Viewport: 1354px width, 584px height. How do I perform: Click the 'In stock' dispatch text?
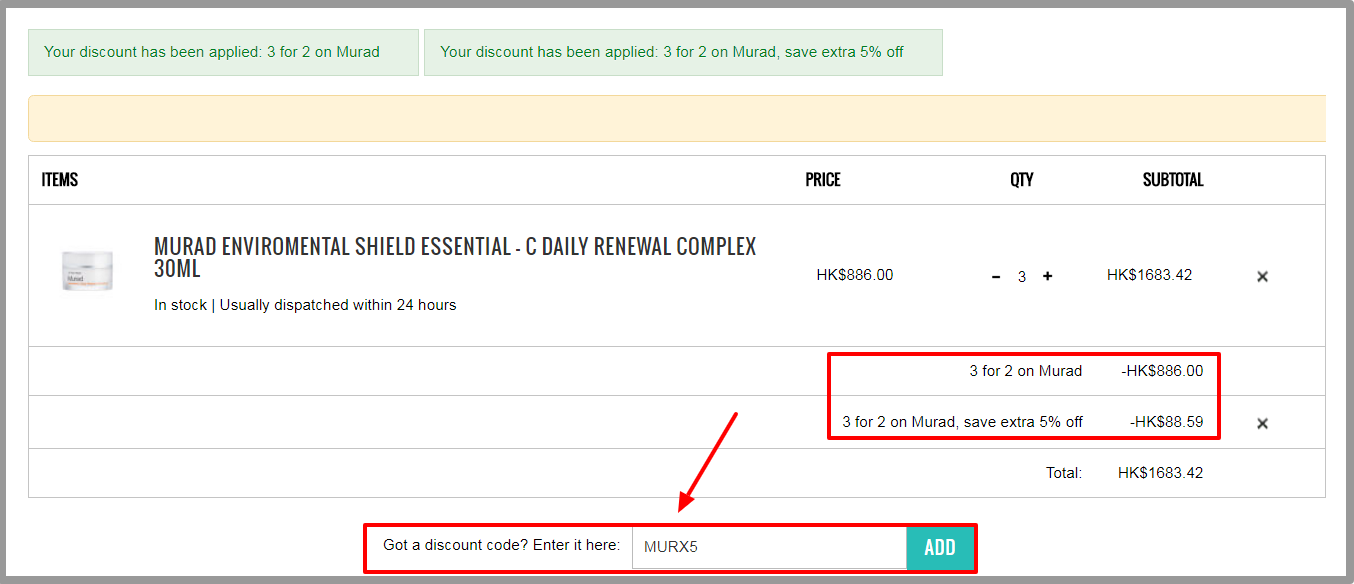[305, 305]
